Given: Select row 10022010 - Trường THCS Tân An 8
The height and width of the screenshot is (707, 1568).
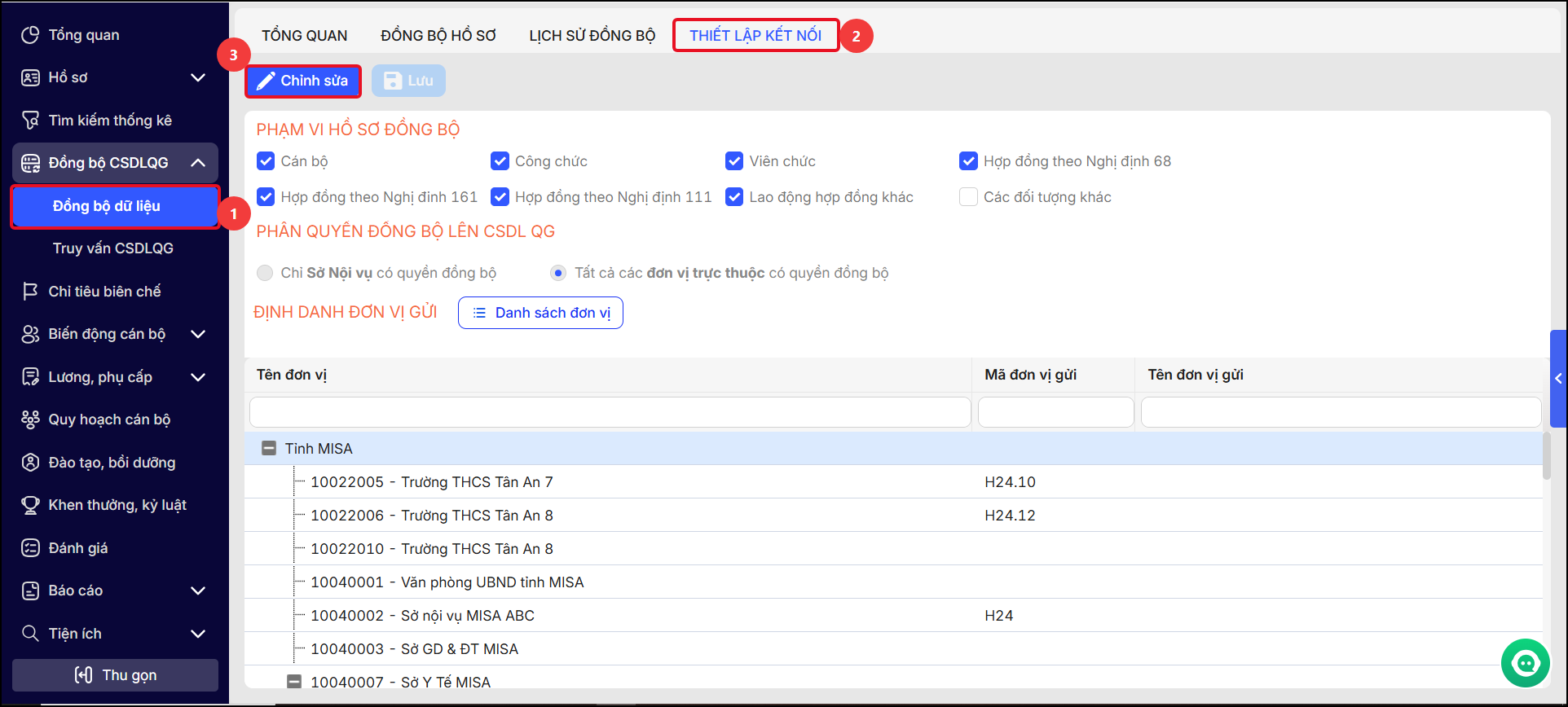Looking at the screenshot, I should [893, 549].
